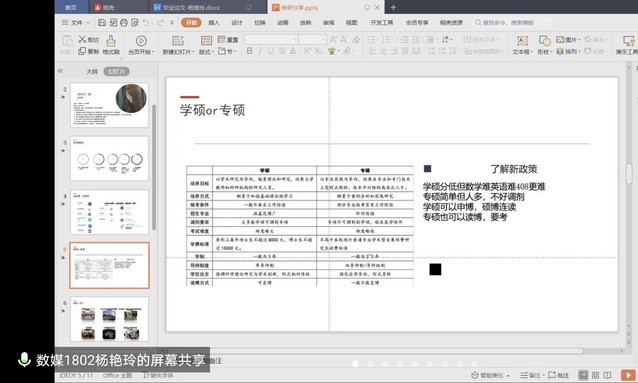Open the Animation (动画) ribbon tab
Image resolution: width=638 pixels, height=383 pixels.
(283, 22)
